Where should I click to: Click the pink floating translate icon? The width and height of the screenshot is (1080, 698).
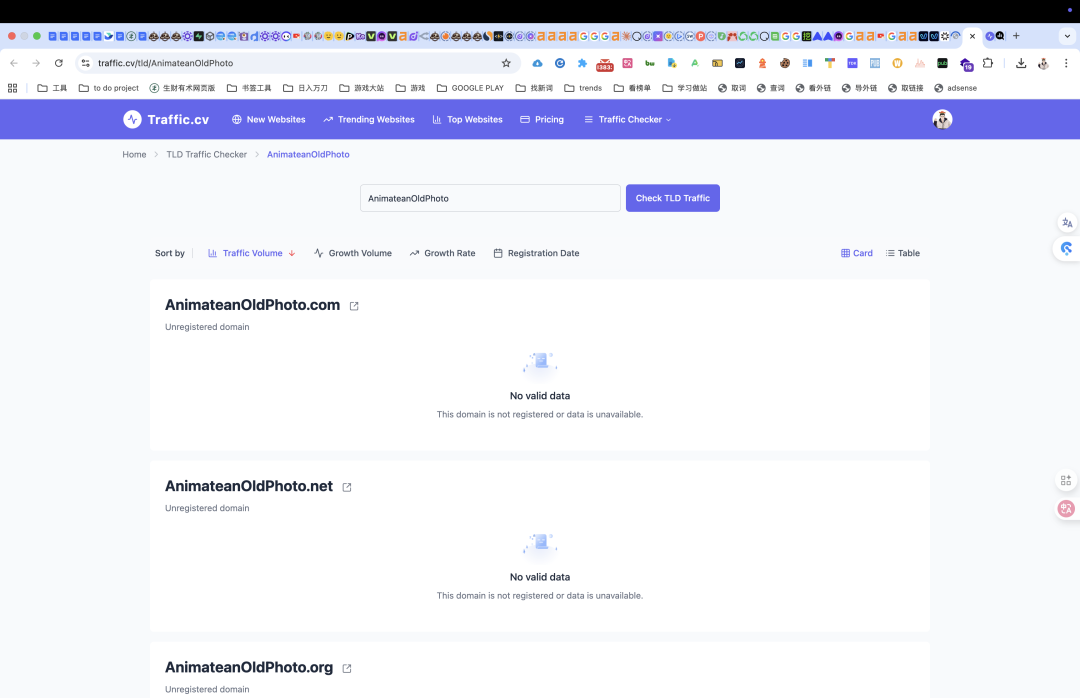1066,509
